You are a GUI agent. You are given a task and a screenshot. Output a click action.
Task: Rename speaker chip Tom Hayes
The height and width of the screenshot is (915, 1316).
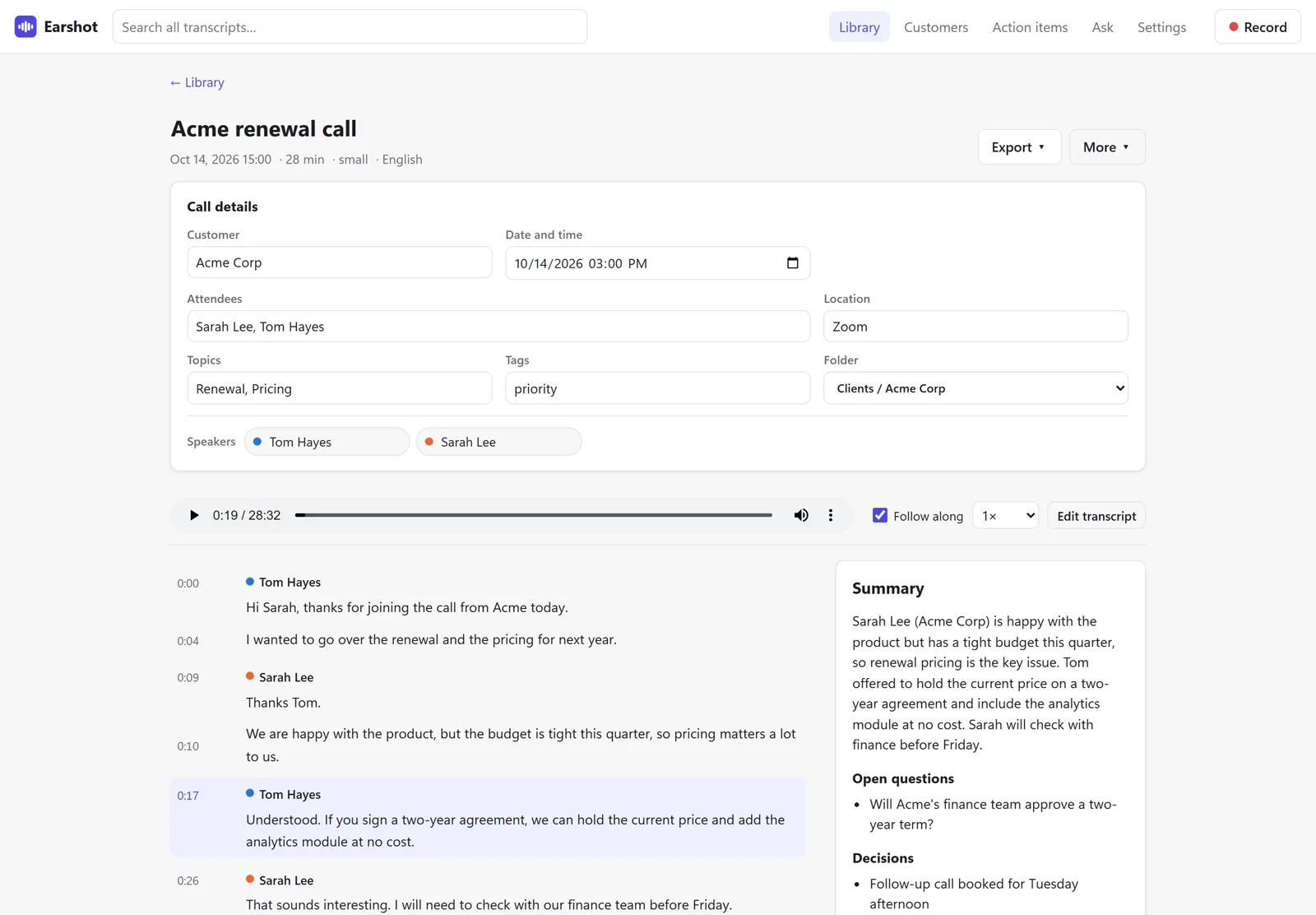pos(327,442)
